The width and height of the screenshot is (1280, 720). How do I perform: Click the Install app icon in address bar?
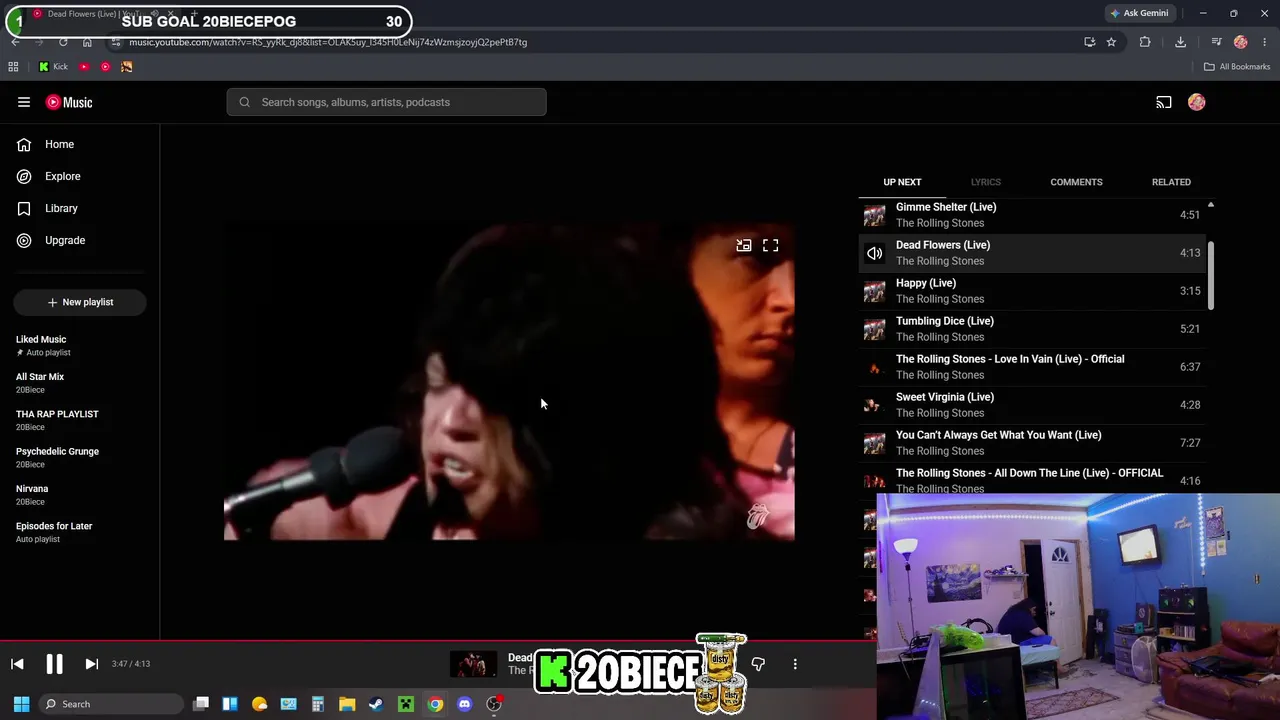coord(1090,42)
